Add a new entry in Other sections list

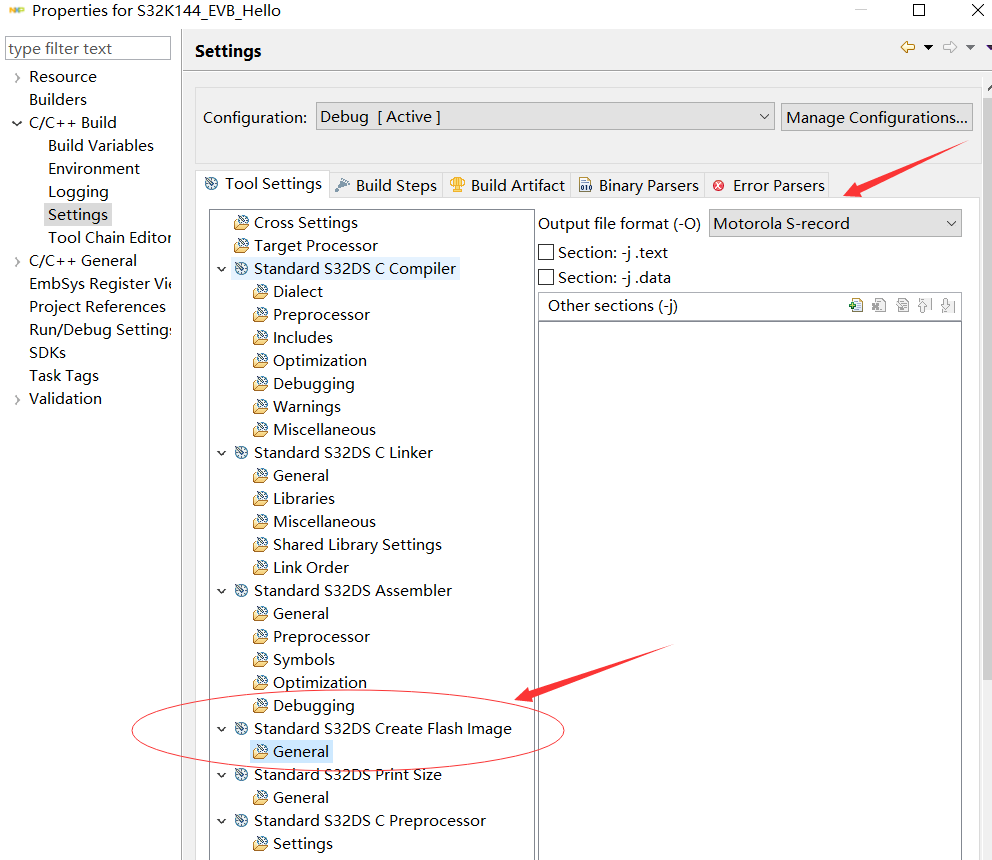click(856, 305)
